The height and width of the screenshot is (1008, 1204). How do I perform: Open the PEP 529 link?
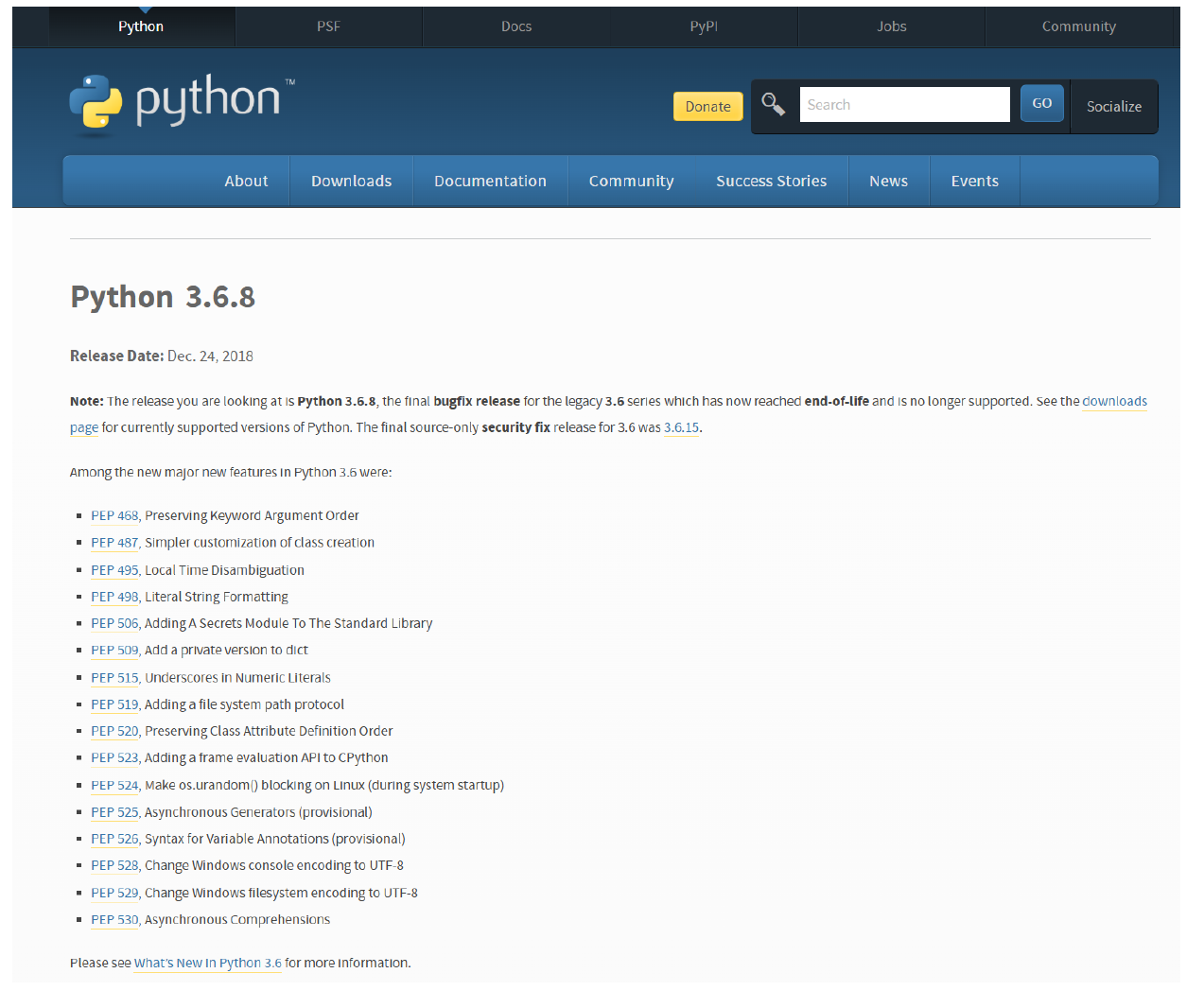[x=115, y=894]
